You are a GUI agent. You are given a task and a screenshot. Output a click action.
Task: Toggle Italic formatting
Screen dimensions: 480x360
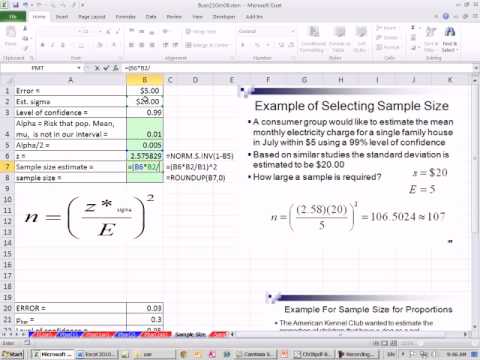[x=52, y=45]
